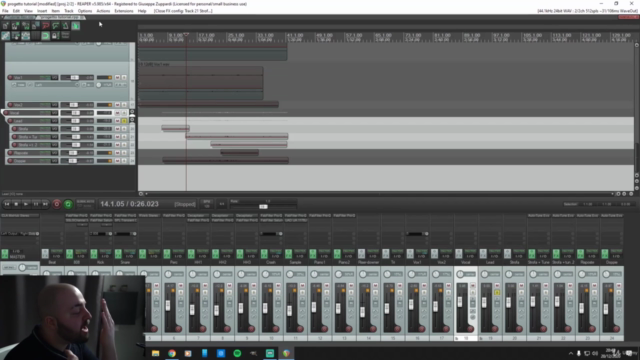Click the green Redo toolbar icon

click(56, 26)
